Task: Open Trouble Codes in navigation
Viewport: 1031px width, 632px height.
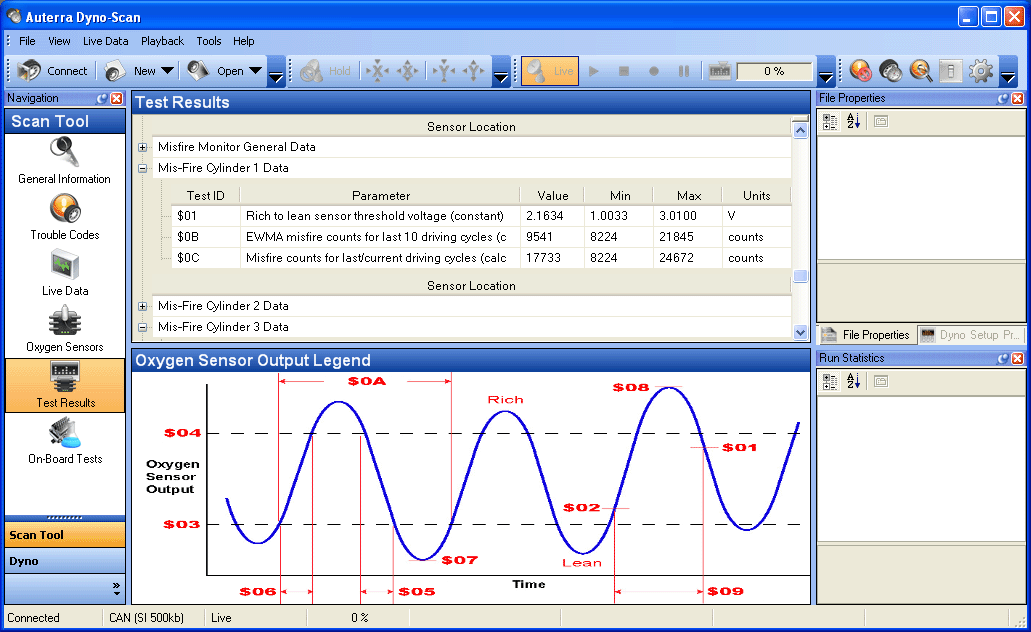Action: click(x=64, y=218)
